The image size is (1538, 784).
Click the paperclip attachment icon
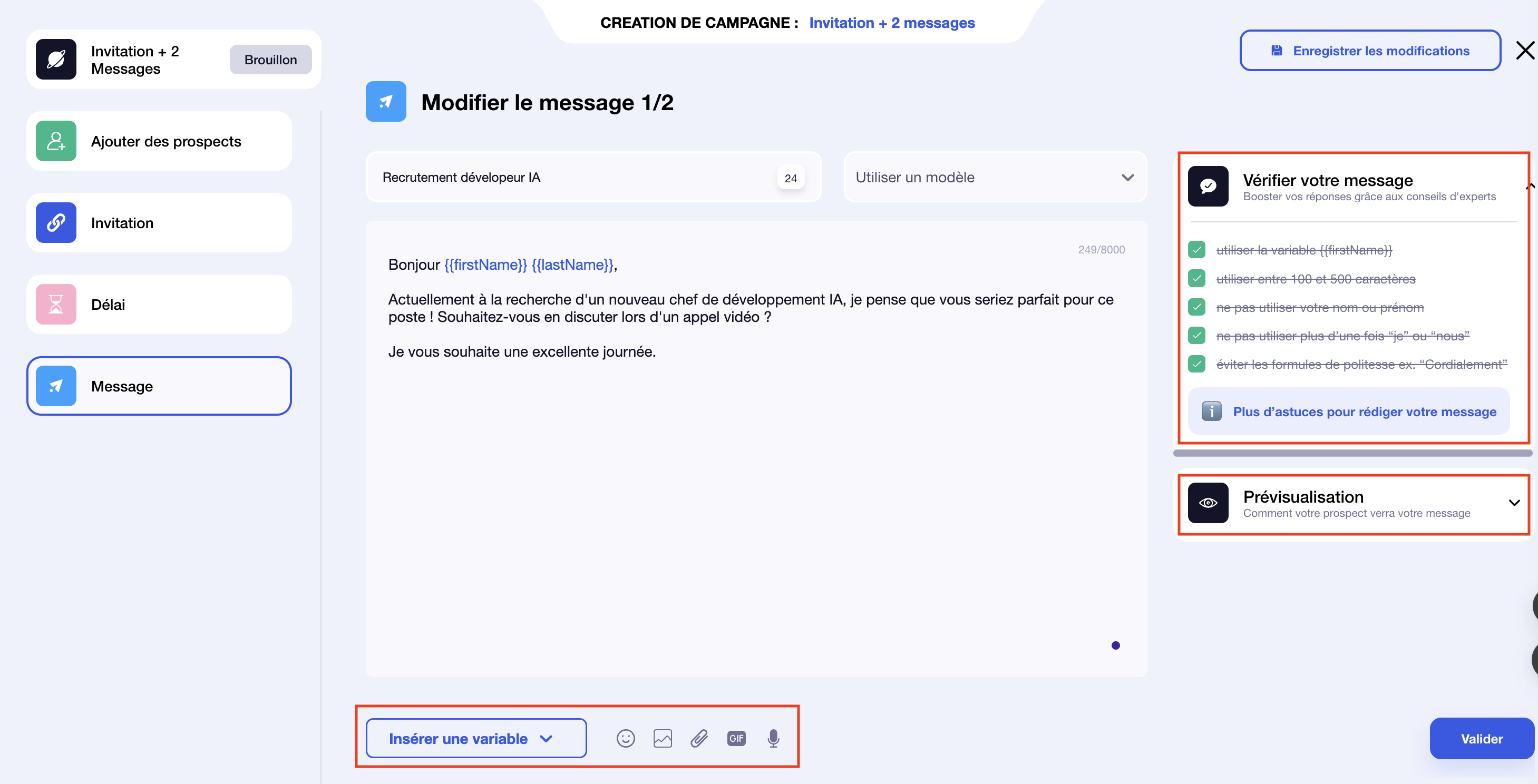(x=699, y=738)
